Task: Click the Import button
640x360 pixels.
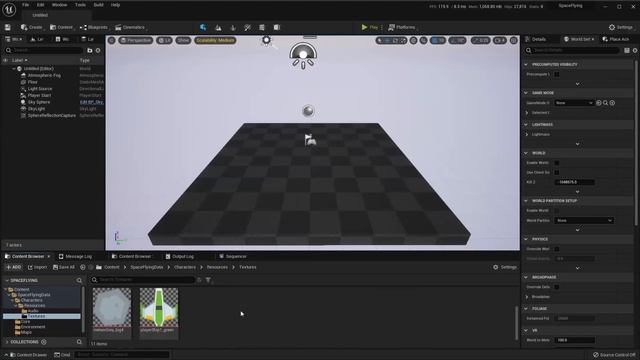Action: point(37,267)
